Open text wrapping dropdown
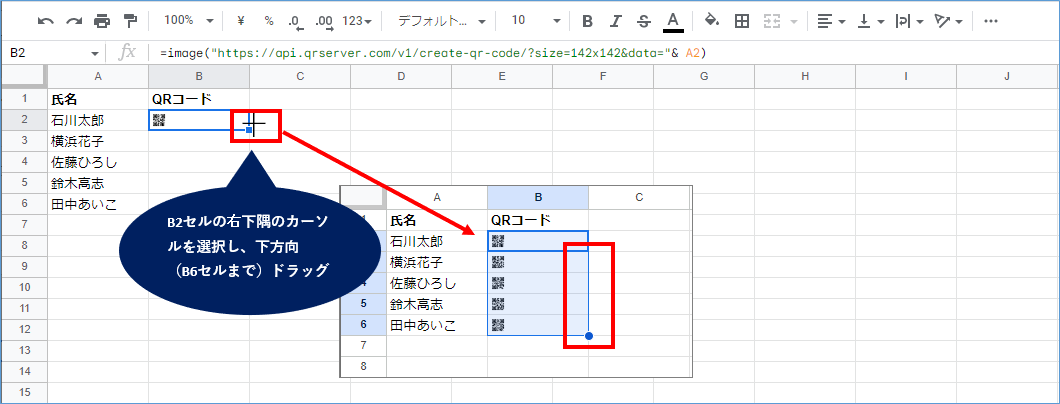The image size is (1060, 404). (910, 21)
